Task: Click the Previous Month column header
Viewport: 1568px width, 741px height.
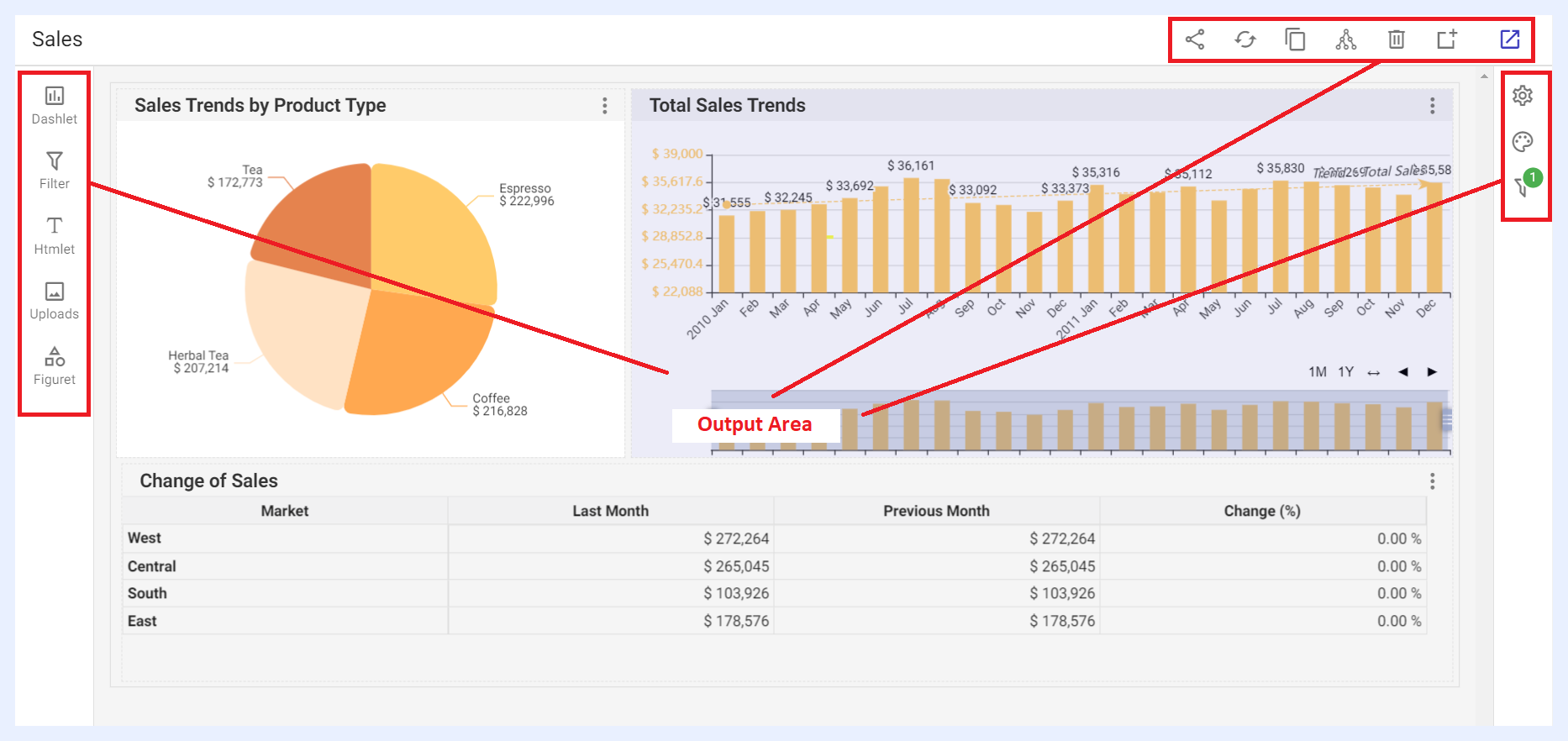Action: point(937,511)
